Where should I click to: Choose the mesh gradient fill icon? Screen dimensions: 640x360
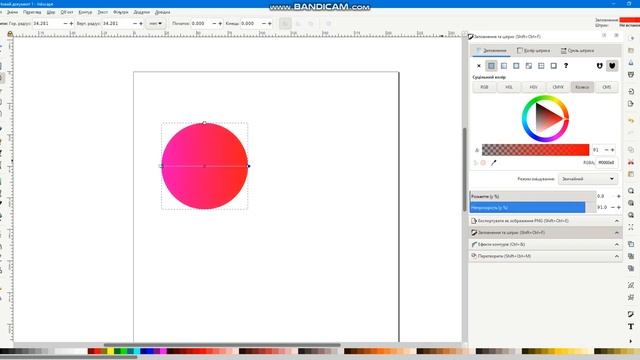point(529,66)
